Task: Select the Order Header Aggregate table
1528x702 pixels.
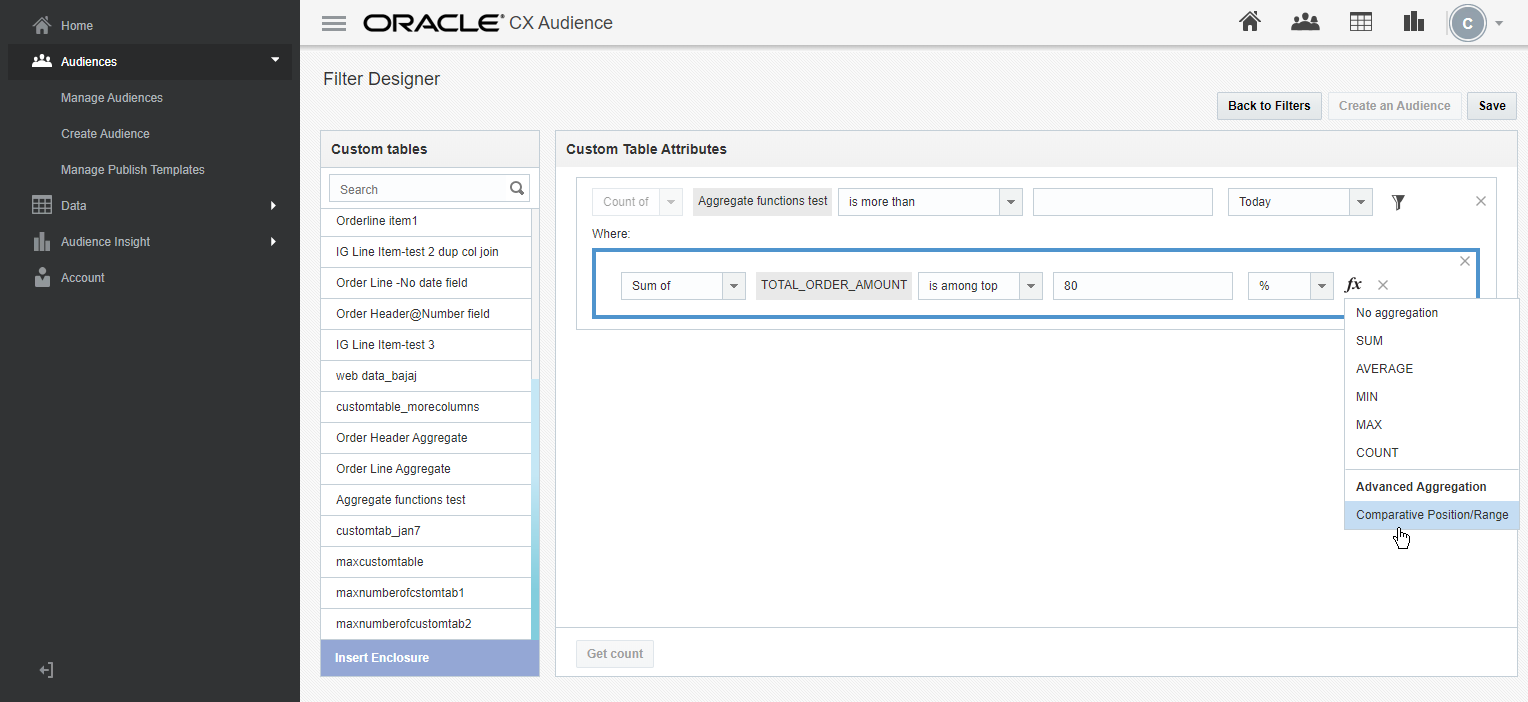Action: 401,437
